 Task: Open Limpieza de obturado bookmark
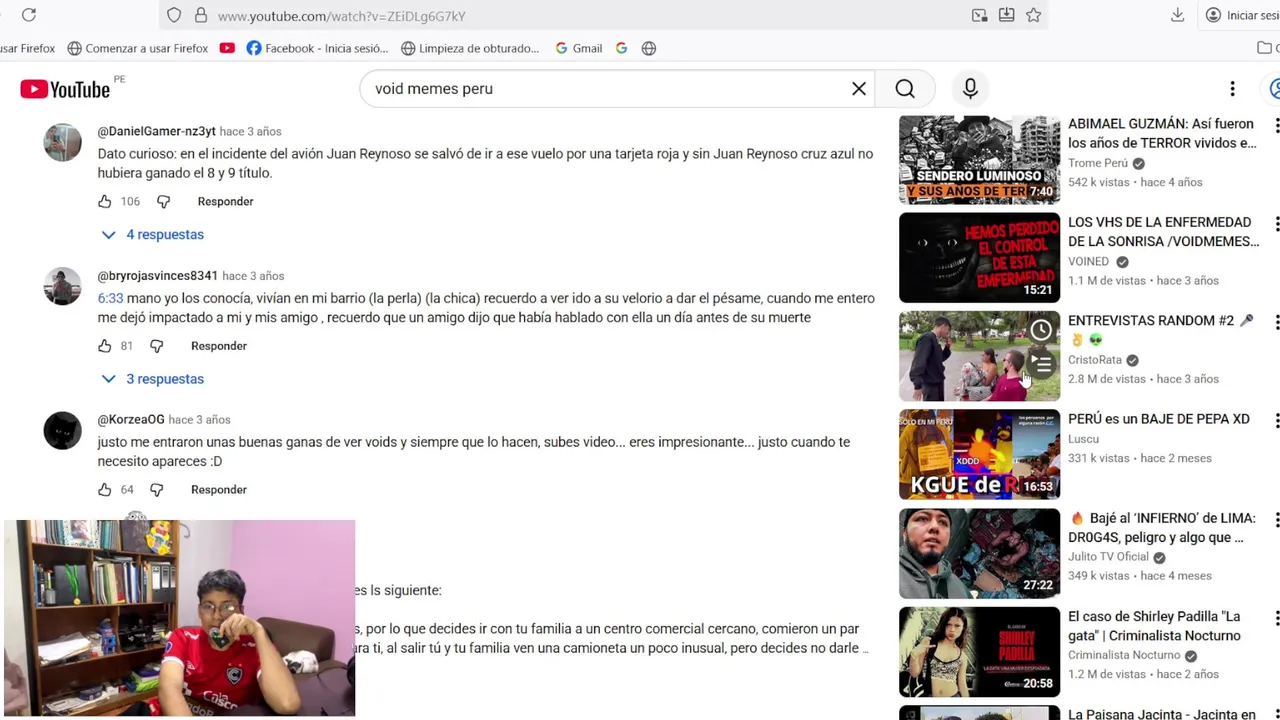tap(470, 48)
